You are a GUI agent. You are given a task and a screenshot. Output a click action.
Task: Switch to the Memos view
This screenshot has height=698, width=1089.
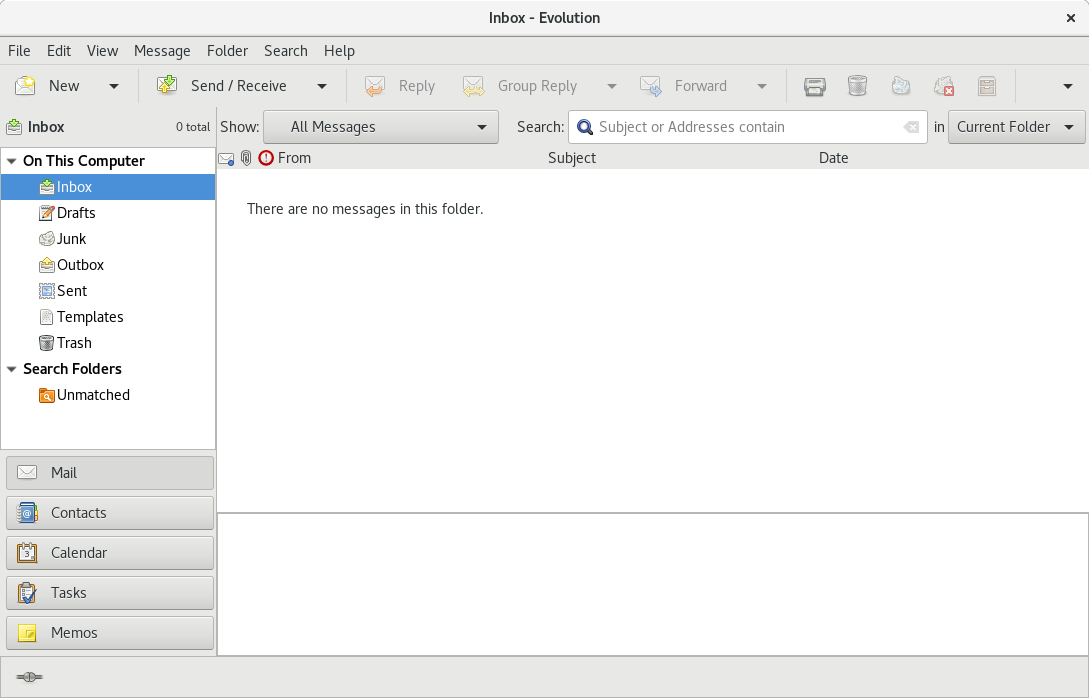(110, 633)
